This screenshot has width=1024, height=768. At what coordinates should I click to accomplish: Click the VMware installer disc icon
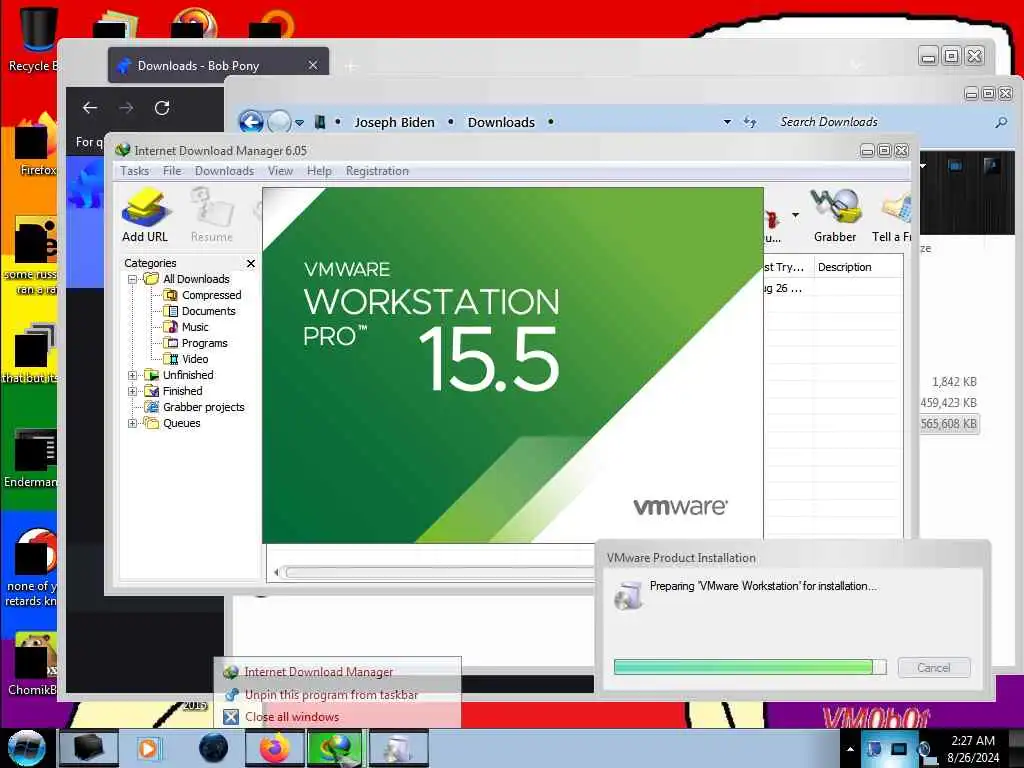(x=628, y=596)
